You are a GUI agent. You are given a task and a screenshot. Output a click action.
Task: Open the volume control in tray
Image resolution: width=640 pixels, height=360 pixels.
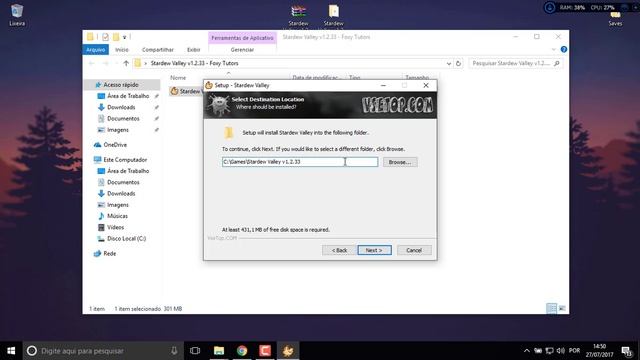[561, 351]
